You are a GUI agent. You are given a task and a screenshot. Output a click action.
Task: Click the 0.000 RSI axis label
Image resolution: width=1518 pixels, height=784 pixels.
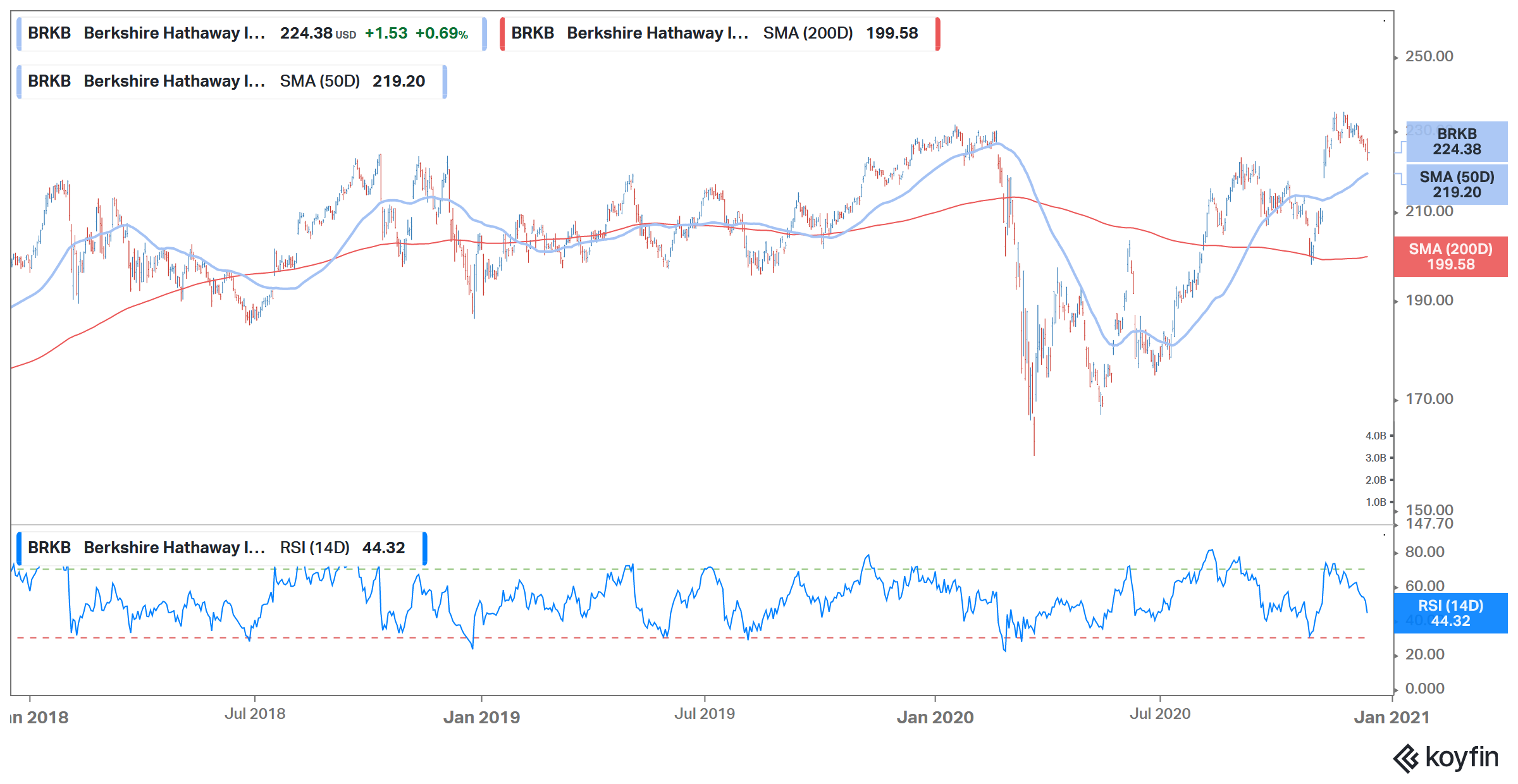1424,689
